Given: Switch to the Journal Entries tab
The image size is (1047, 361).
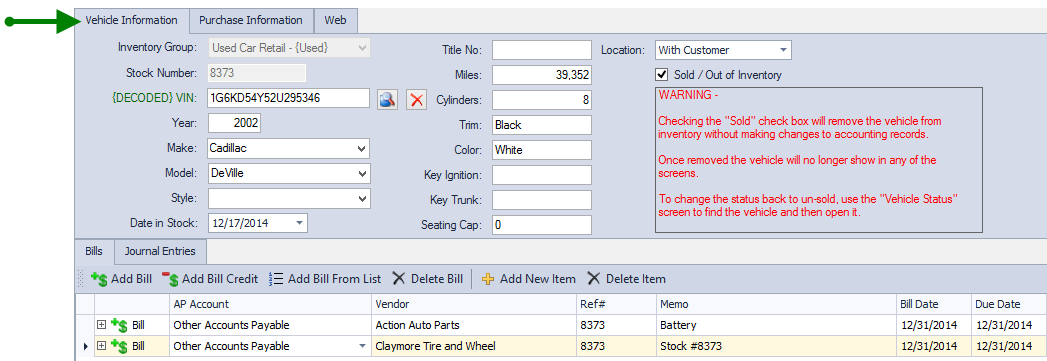Looking at the screenshot, I should (x=160, y=252).
